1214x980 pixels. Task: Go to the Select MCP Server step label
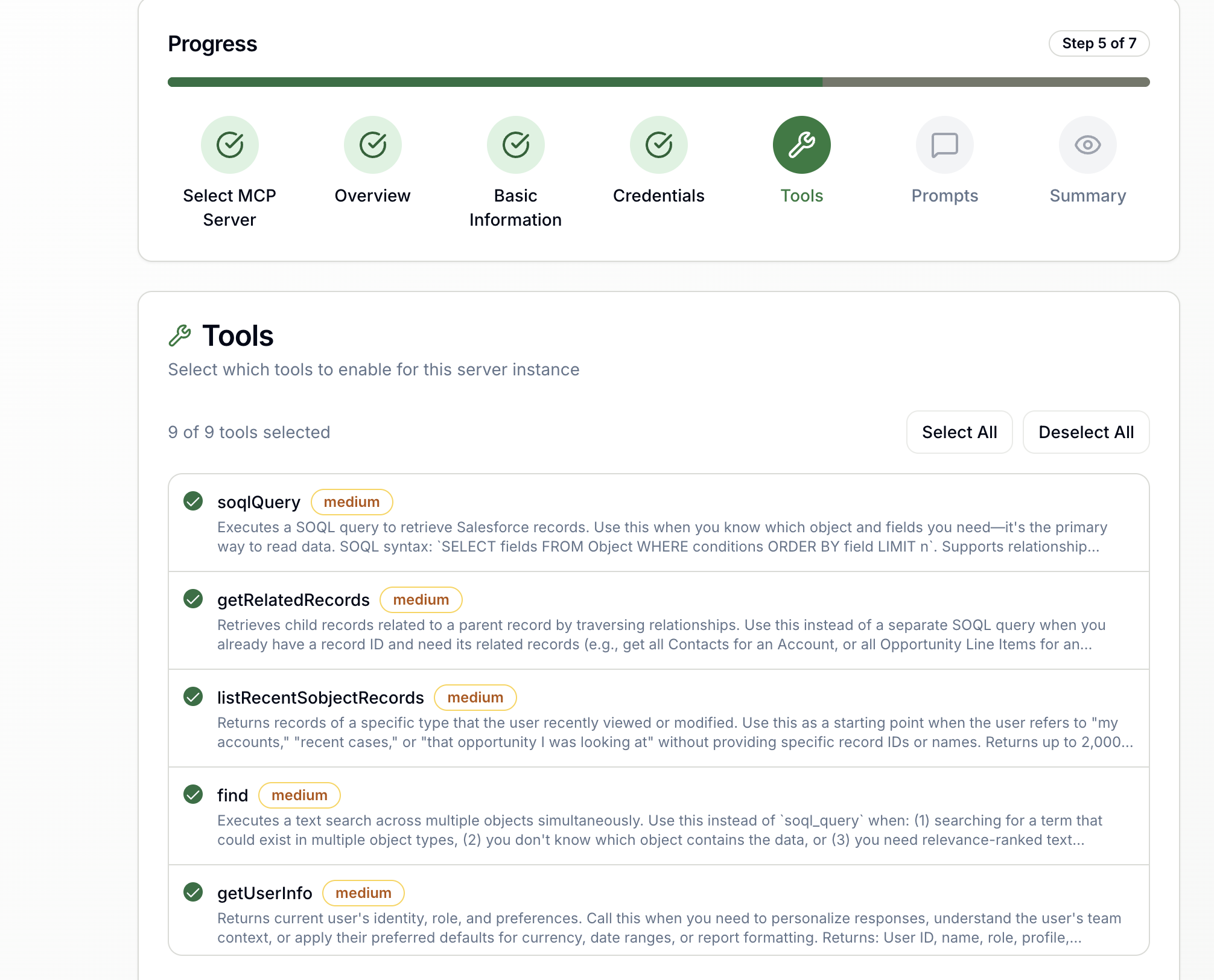pyautogui.click(x=230, y=208)
